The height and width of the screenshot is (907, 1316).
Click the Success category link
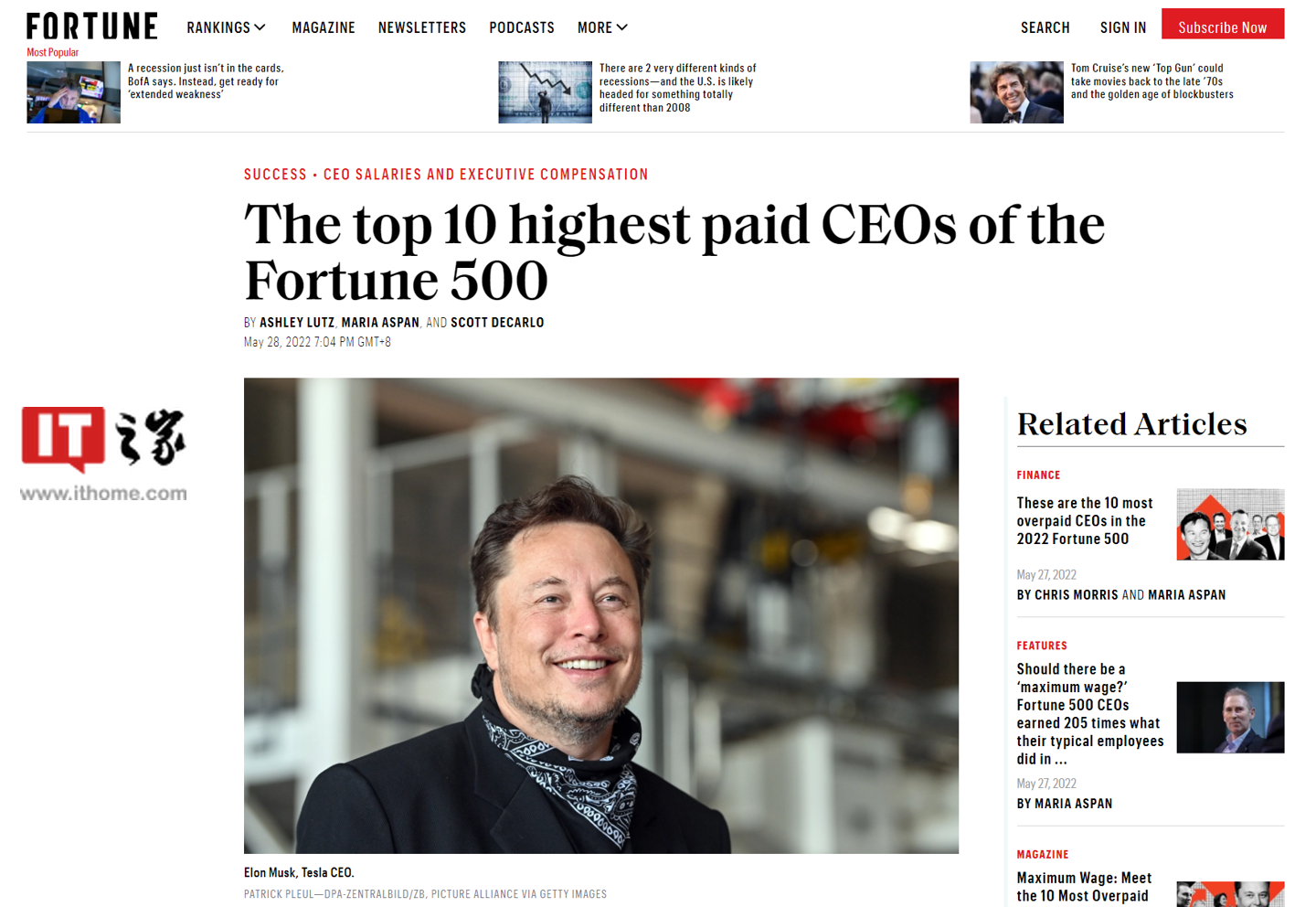[x=275, y=175]
